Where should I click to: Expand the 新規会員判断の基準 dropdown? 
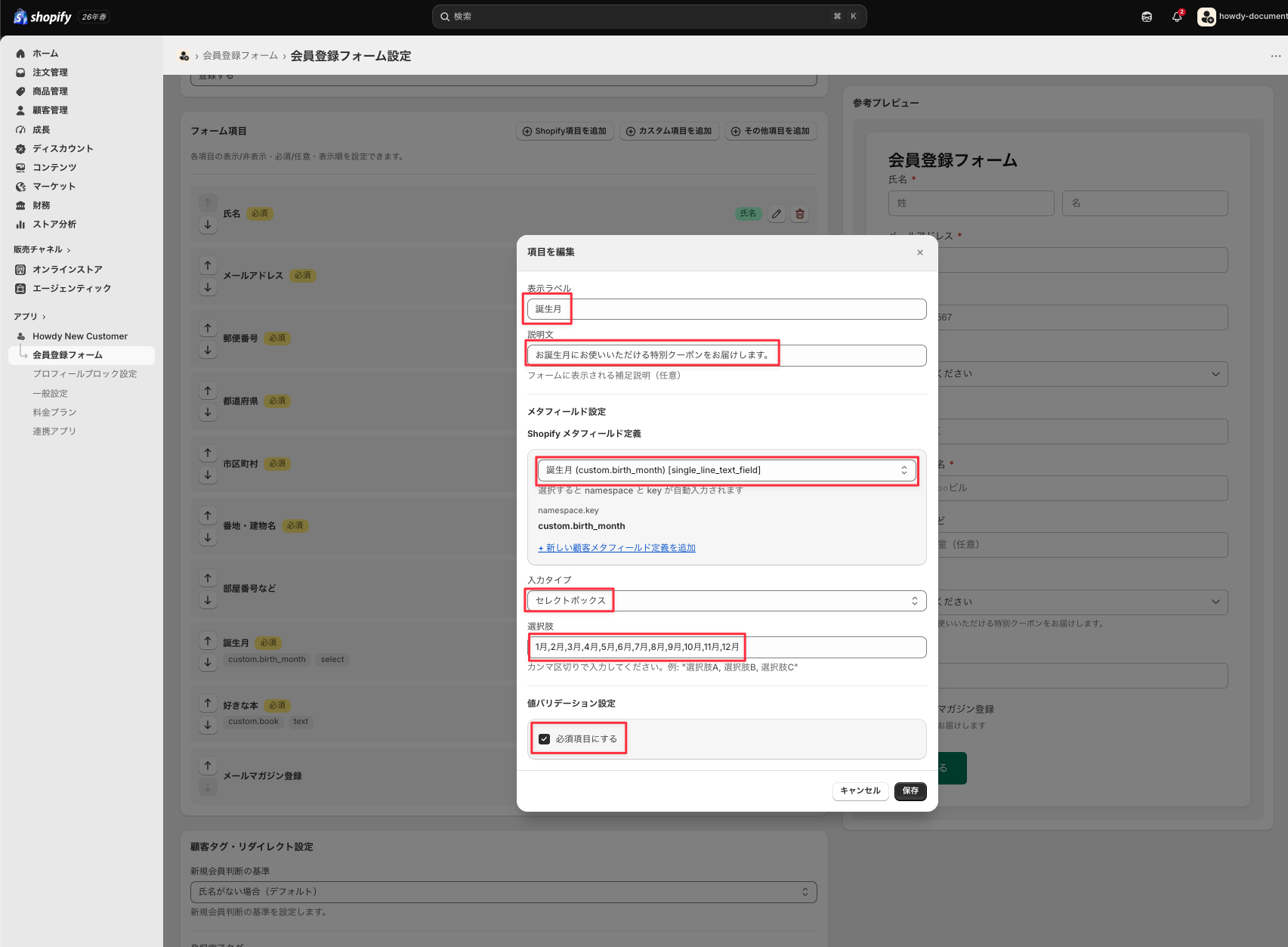(x=503, y=892)
